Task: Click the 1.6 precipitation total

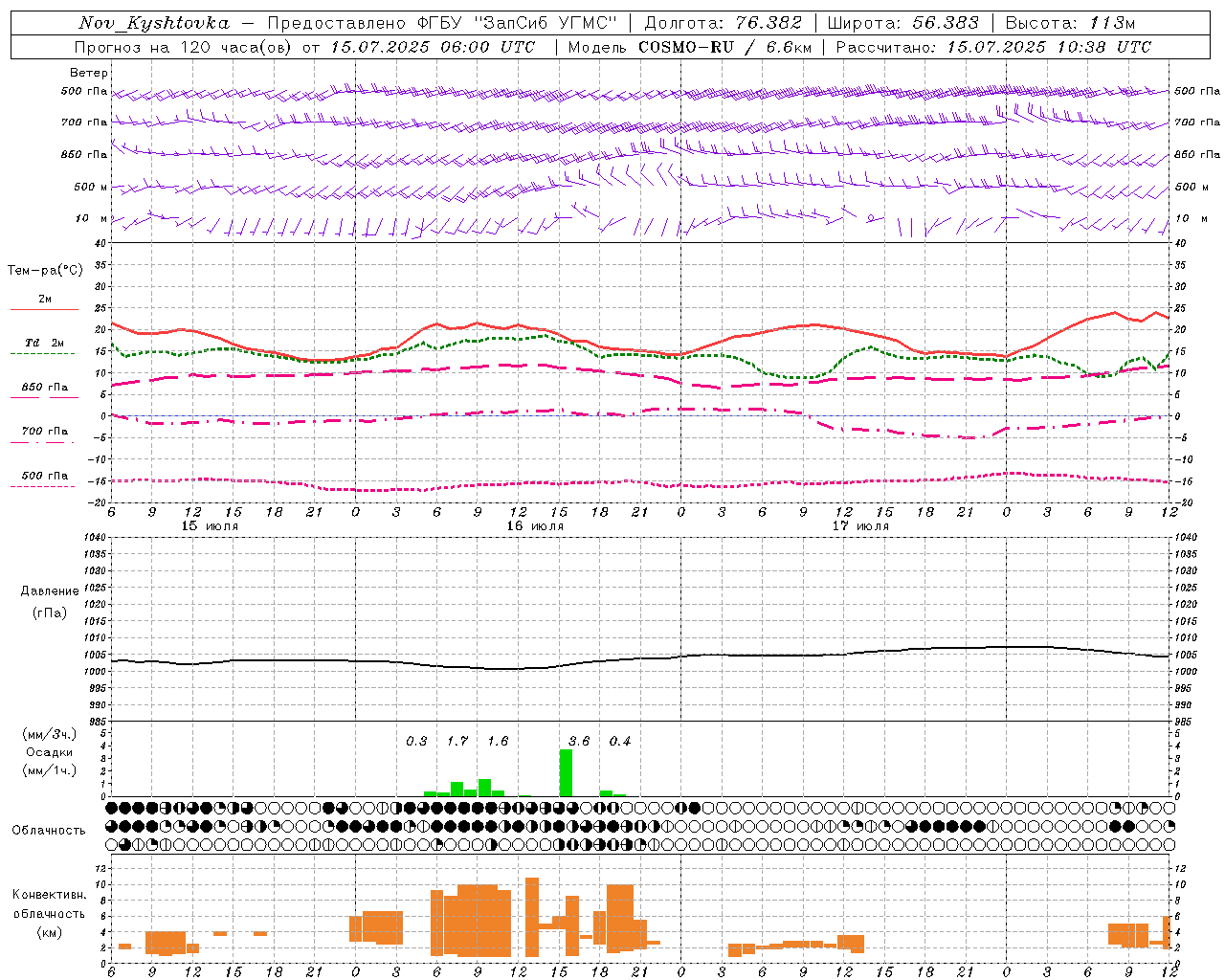Action: (498, 742)
